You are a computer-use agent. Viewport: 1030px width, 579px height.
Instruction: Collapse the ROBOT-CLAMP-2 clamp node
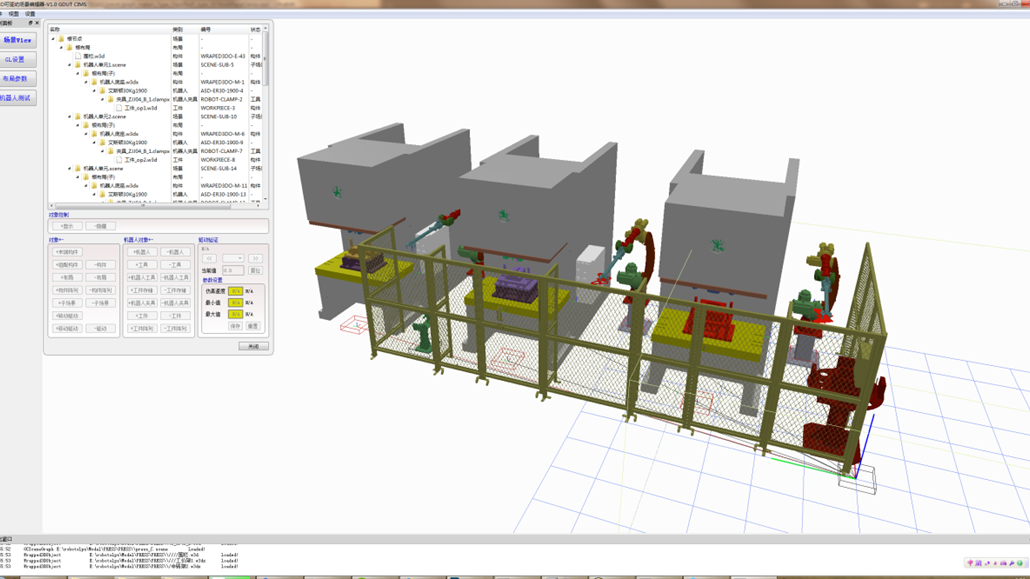[x=102, y=99]
